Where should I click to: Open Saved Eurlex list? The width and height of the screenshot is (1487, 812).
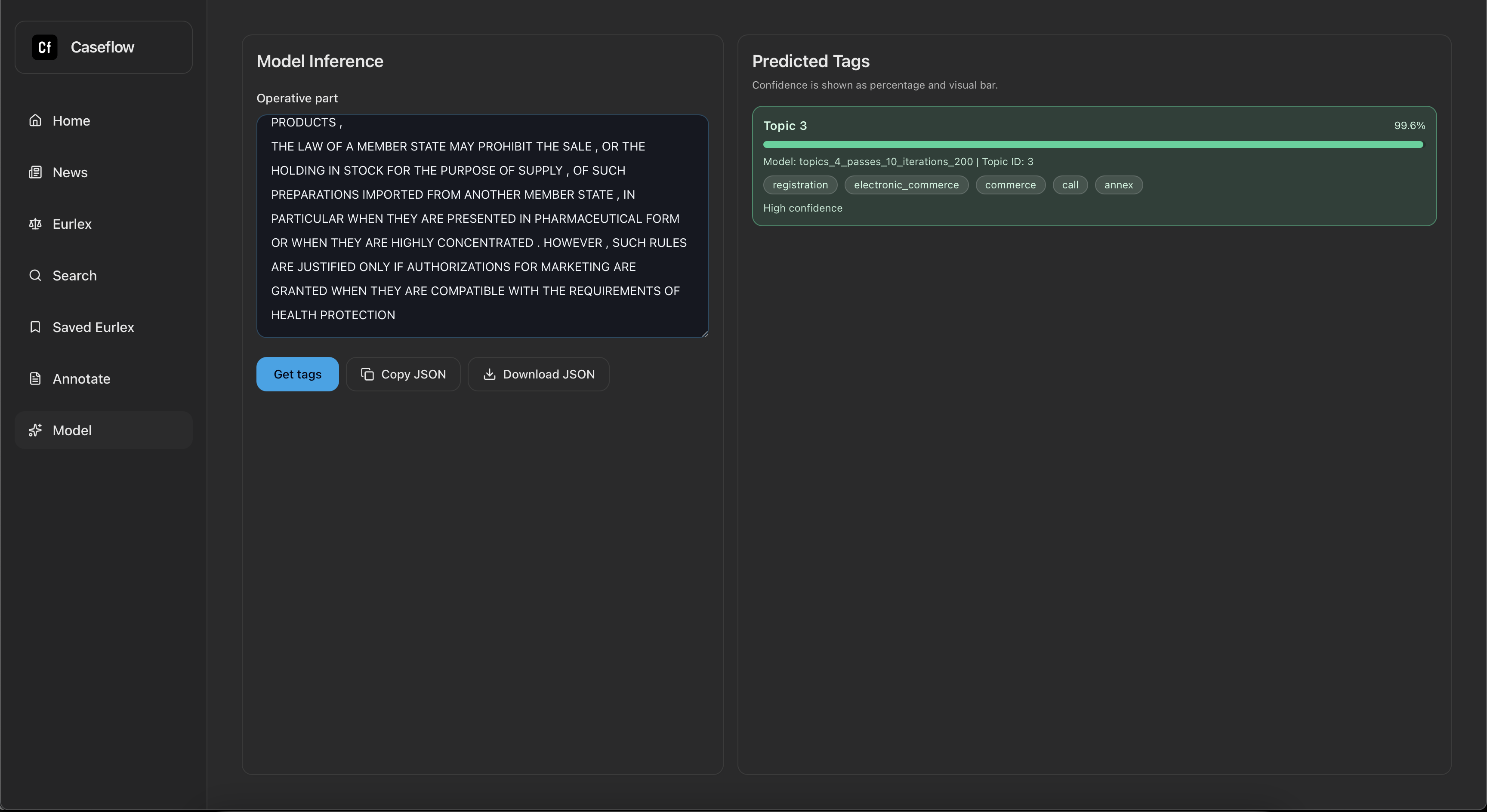pyautogui.click(x=103, y=327)
